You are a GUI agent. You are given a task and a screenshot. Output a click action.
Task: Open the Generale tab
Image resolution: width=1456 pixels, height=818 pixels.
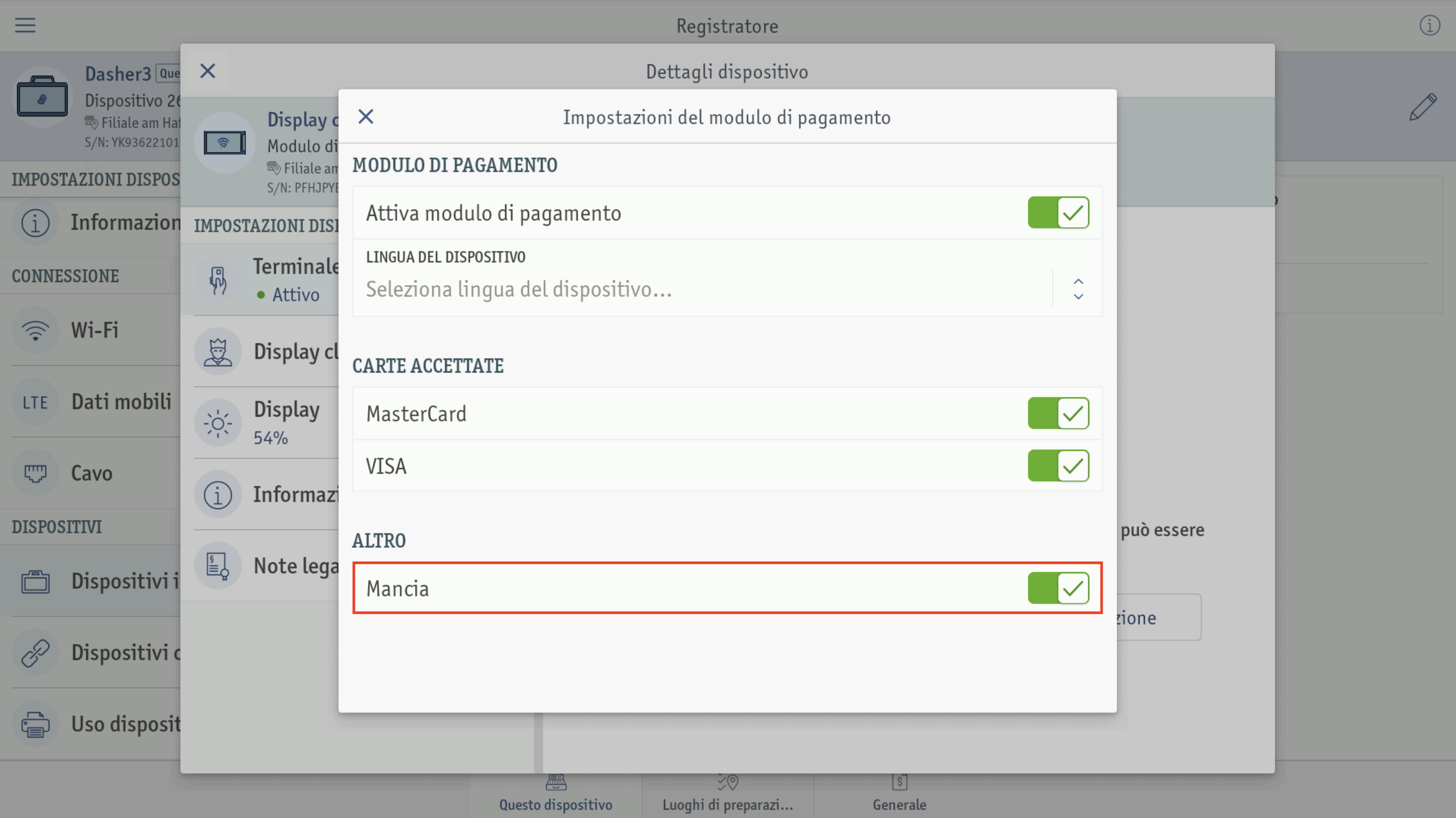(899, 794)
